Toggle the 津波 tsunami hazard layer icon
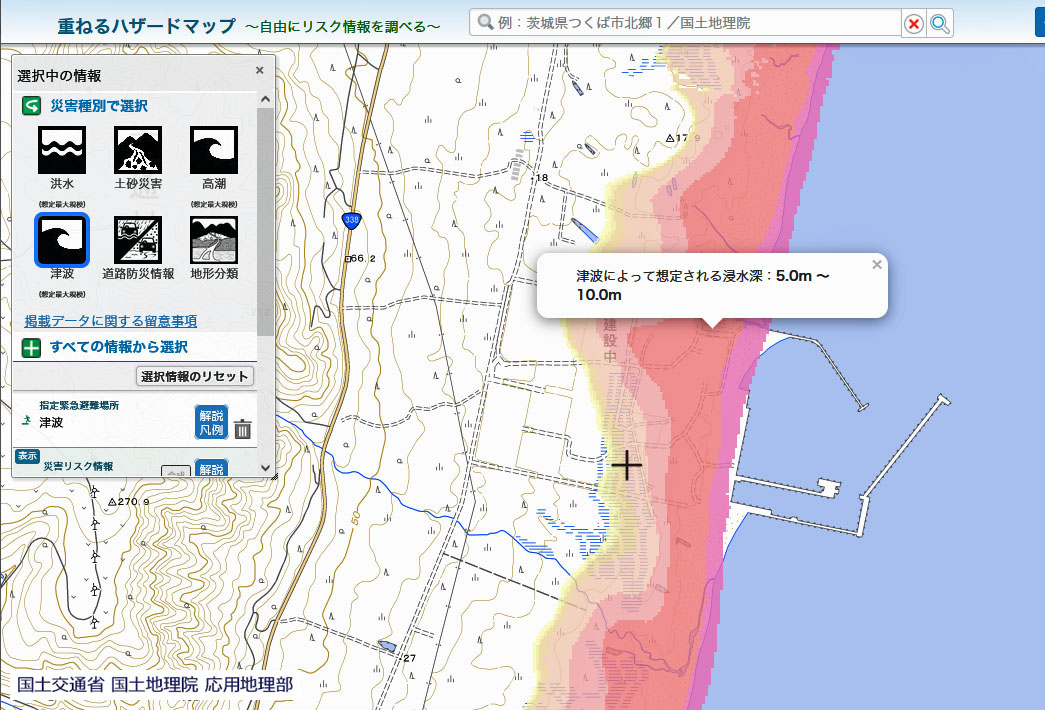 click(x=63, y=240)
